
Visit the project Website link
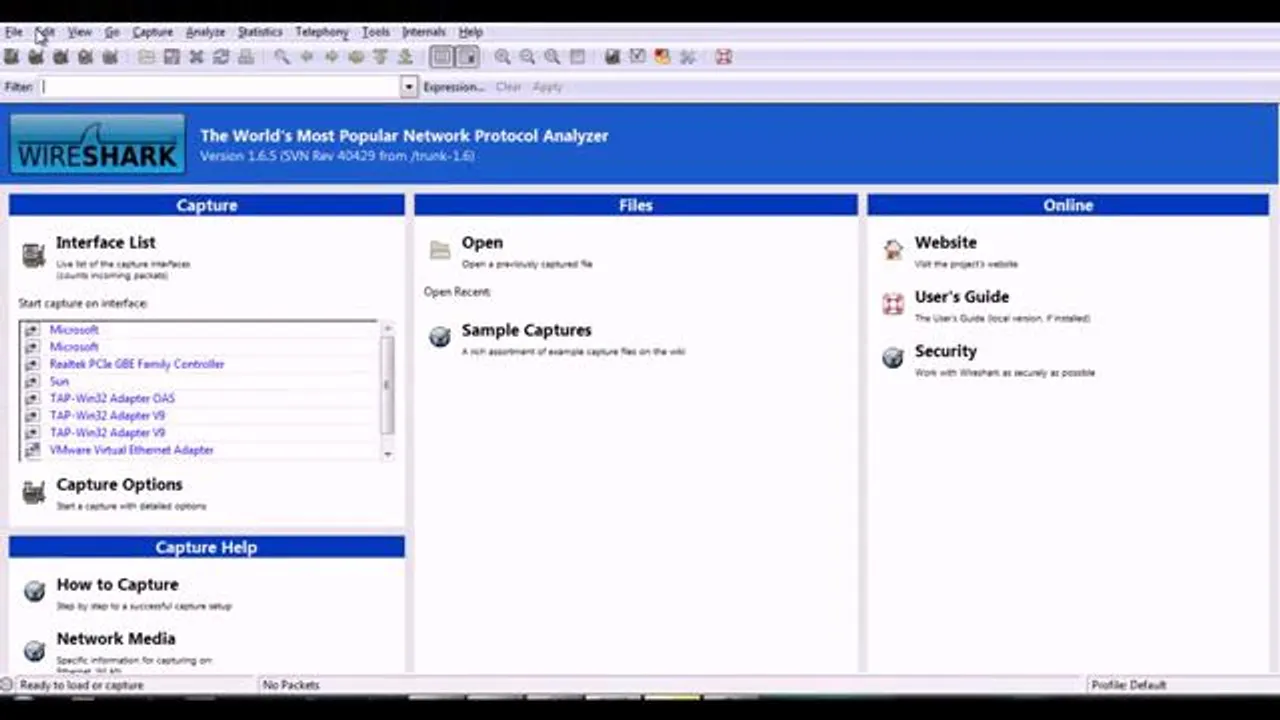click(x=945, y=242)
